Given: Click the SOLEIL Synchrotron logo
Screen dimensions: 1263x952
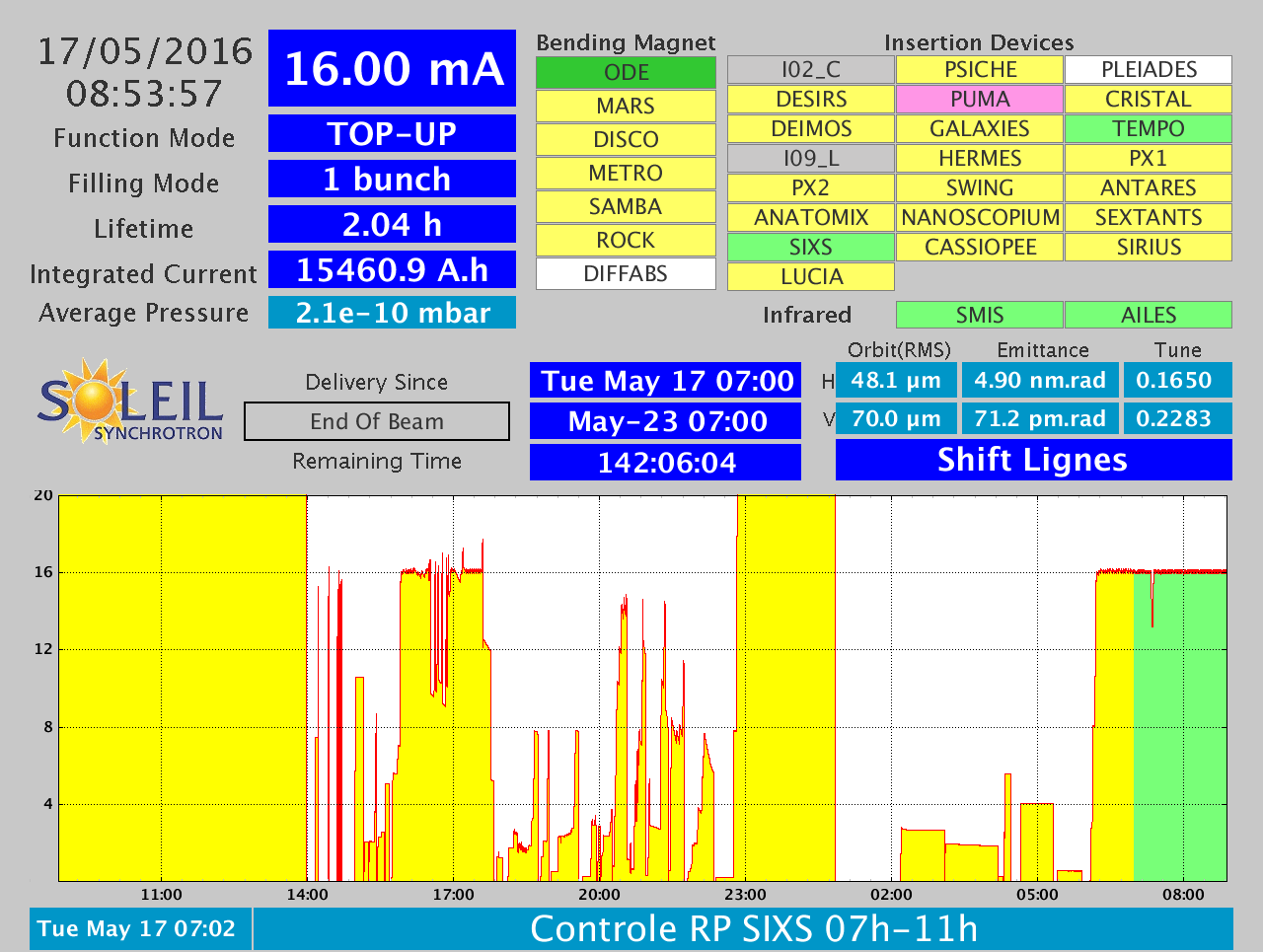Looking at the screenshot, I should [131, 401].
